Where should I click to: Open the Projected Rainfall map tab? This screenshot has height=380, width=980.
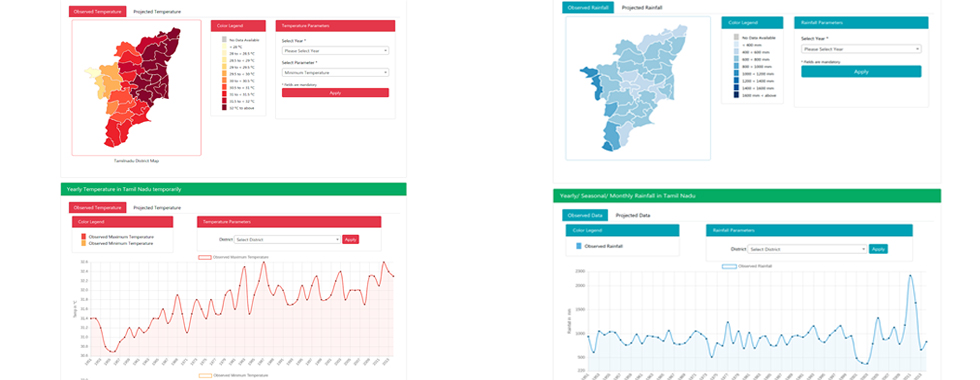pyautogui.click(x=642, y=8)
